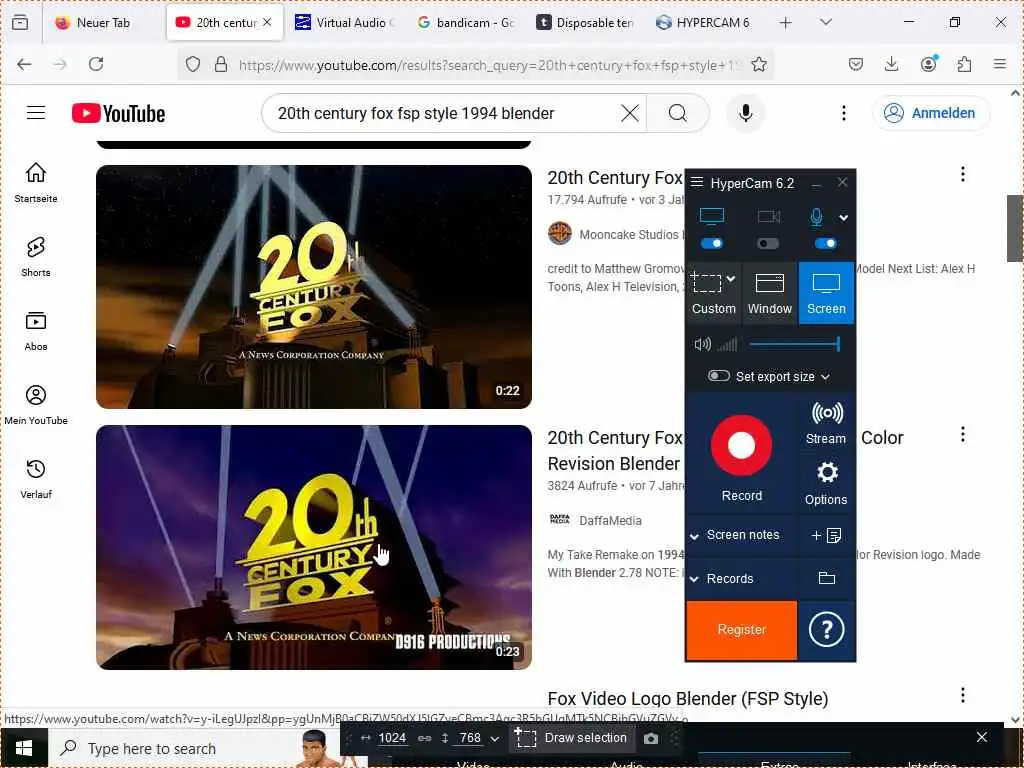Start voice search with microphone
The height and width of the screenshot is (768, 1024).
[x=745, y=113]
